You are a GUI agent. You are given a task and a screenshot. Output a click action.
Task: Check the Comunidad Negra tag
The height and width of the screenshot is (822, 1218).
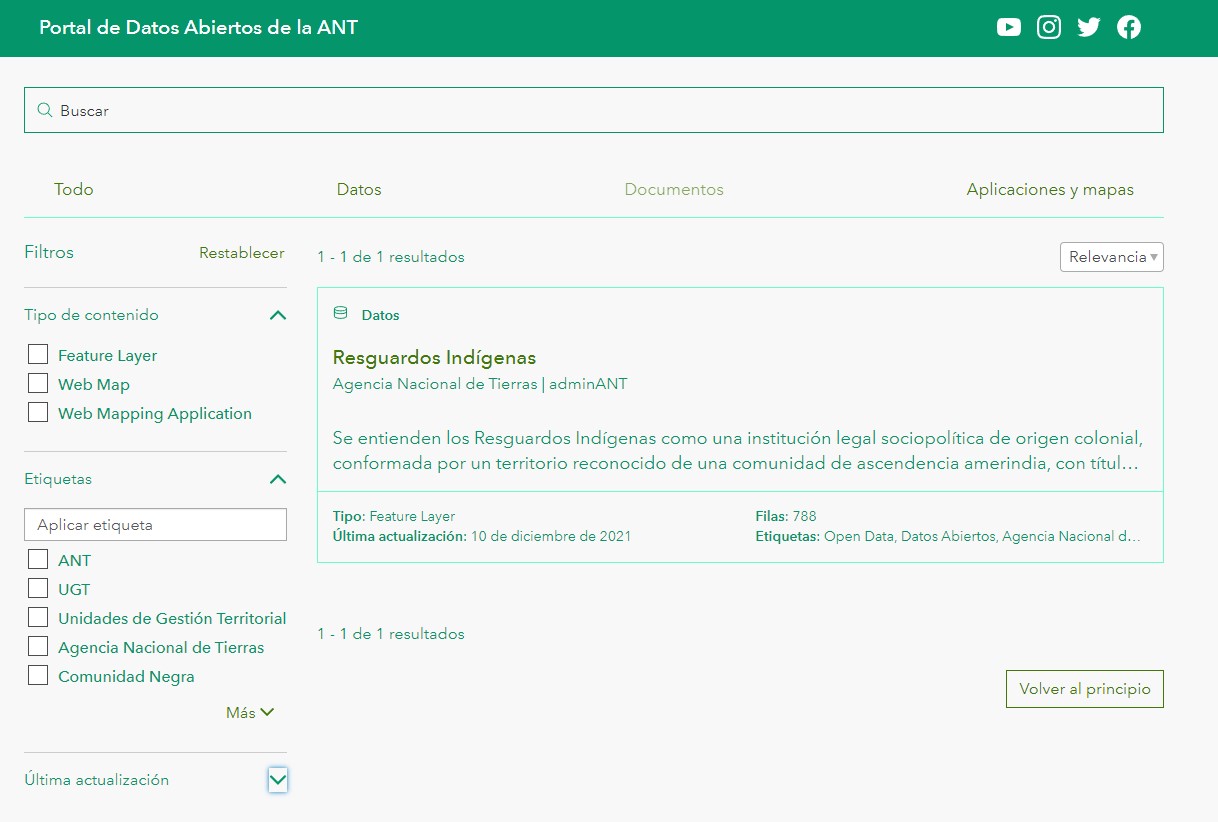pos(38,675)
